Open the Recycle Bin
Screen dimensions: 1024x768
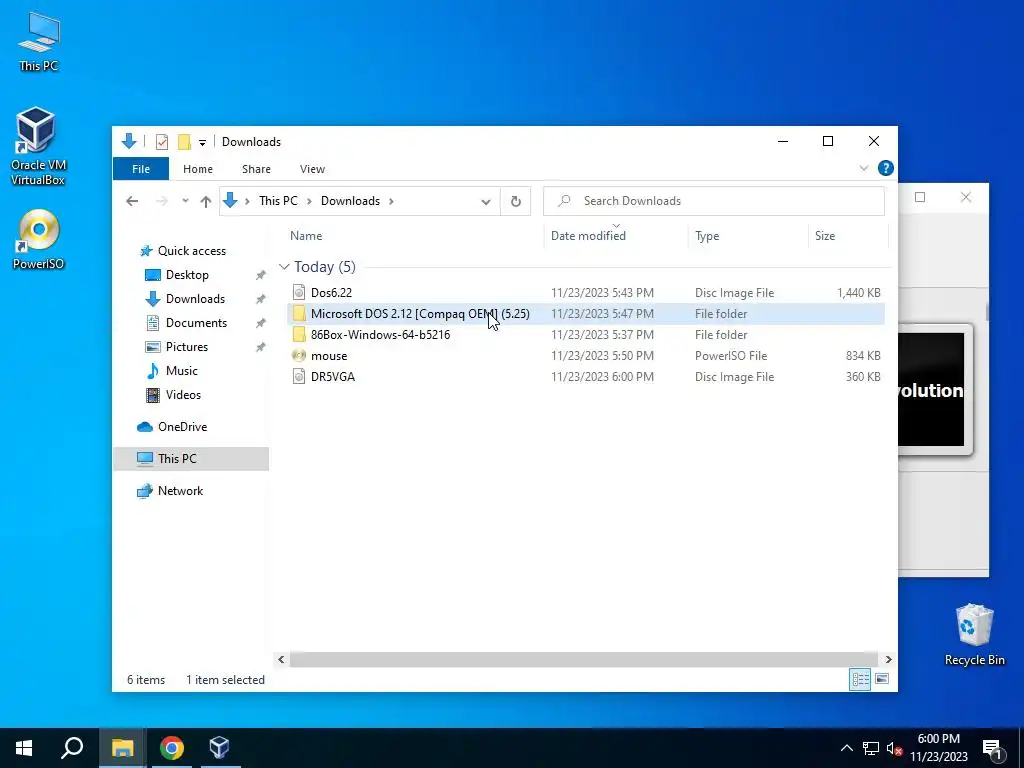974,635
